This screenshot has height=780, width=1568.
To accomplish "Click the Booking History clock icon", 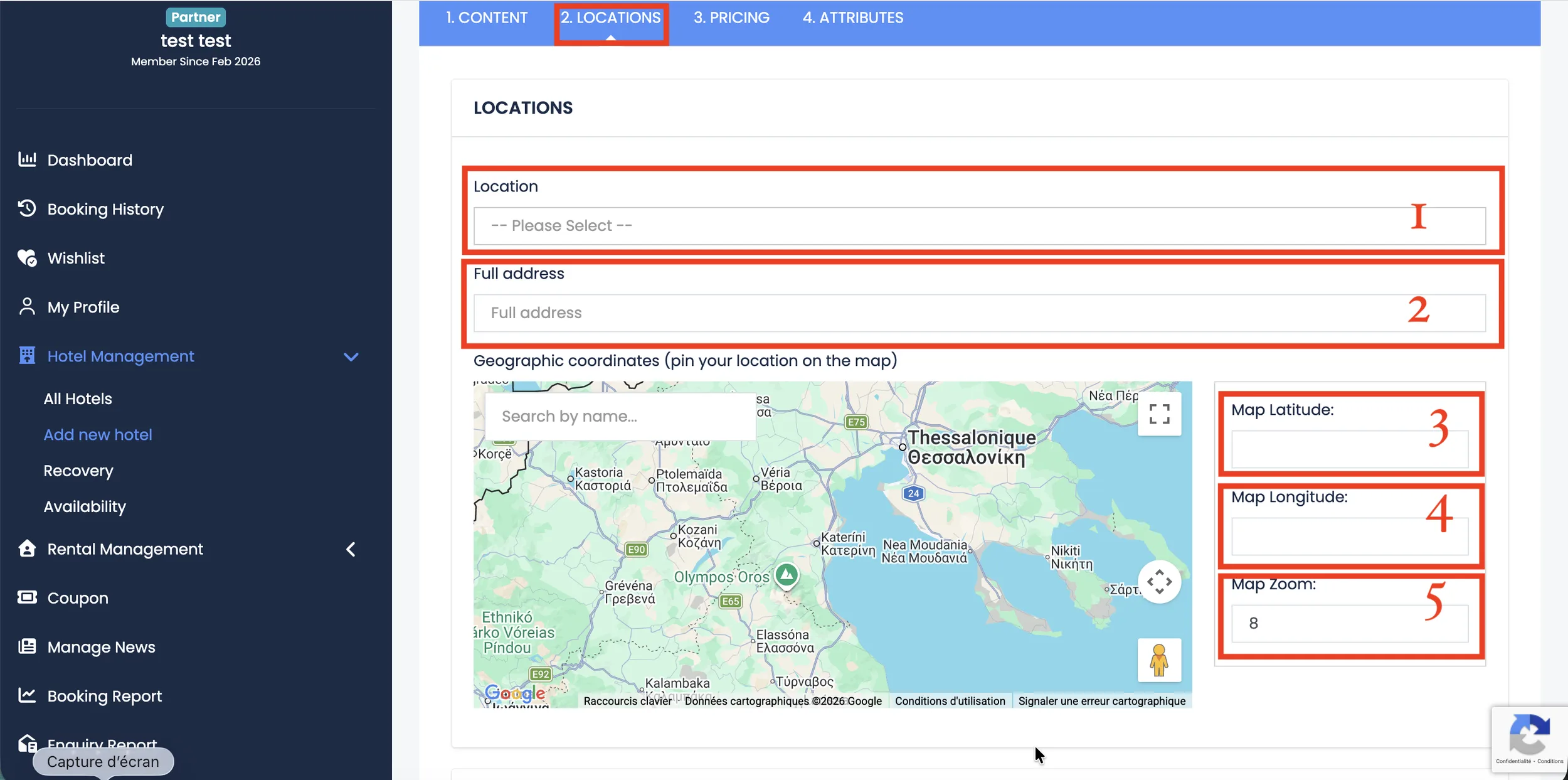I will (27, 208).
